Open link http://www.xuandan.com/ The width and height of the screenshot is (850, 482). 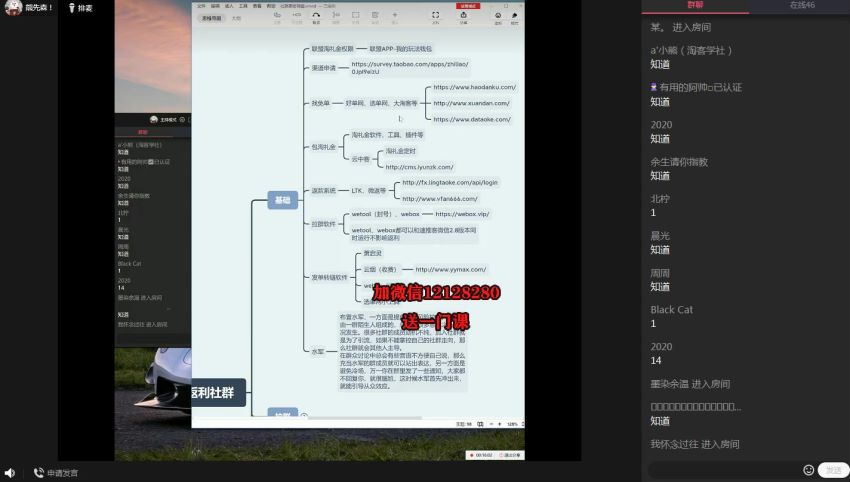471,103
